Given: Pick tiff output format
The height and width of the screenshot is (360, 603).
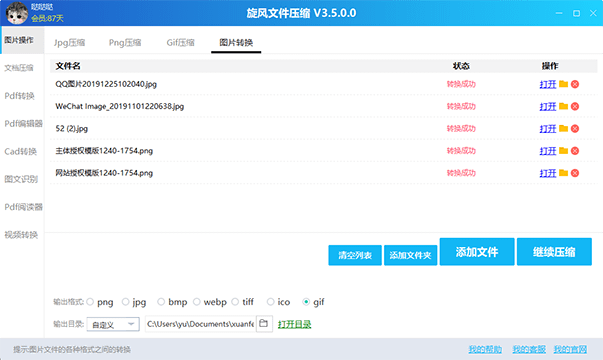Looking at the screenshot, I should 235,302.
